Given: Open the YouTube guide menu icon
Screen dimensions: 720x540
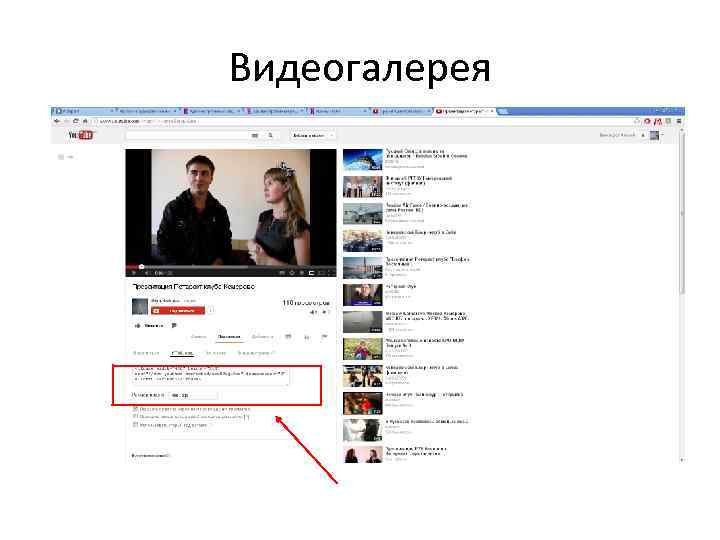Looking at the screenshot, I should click(61, 157).
